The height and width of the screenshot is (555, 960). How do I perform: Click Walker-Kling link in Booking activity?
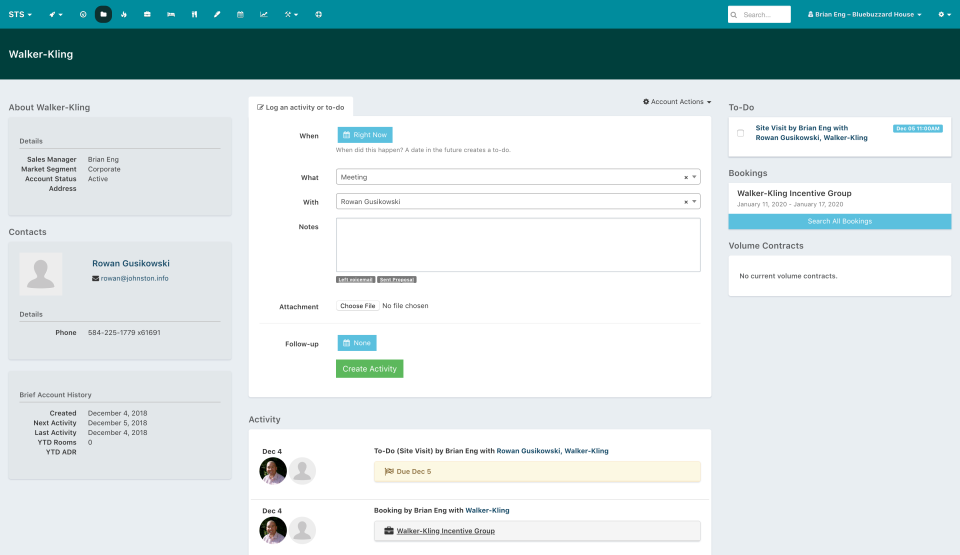(x=487, y=510)
